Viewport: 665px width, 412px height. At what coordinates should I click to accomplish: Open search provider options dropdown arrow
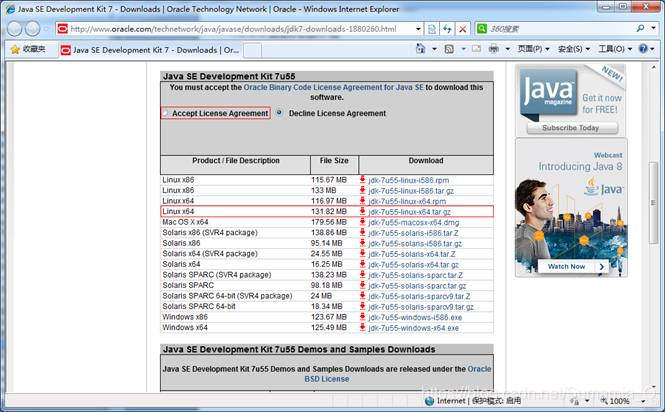point(654,28)
